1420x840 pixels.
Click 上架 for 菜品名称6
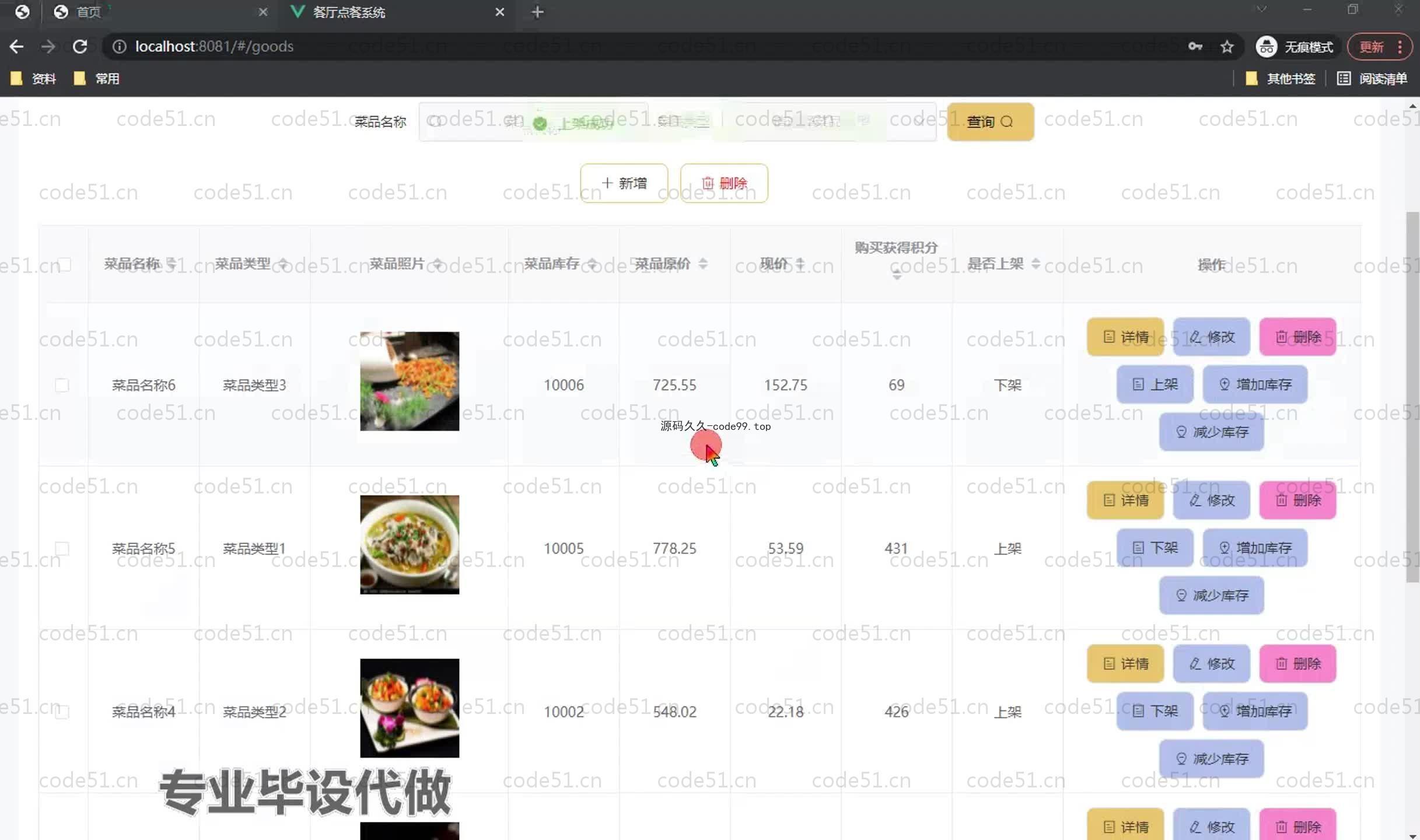point(1155,384)
